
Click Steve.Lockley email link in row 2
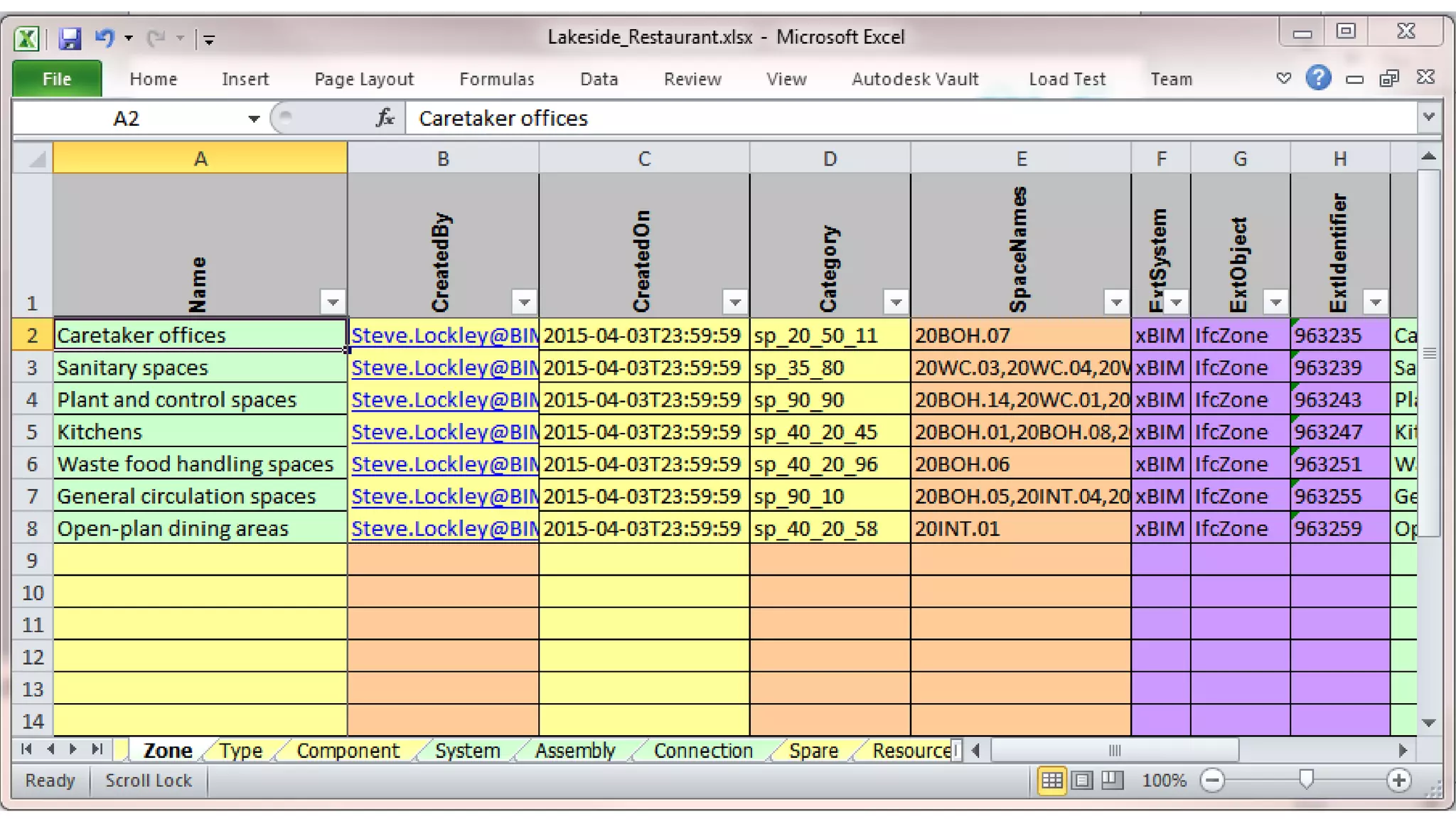[444, 336]
